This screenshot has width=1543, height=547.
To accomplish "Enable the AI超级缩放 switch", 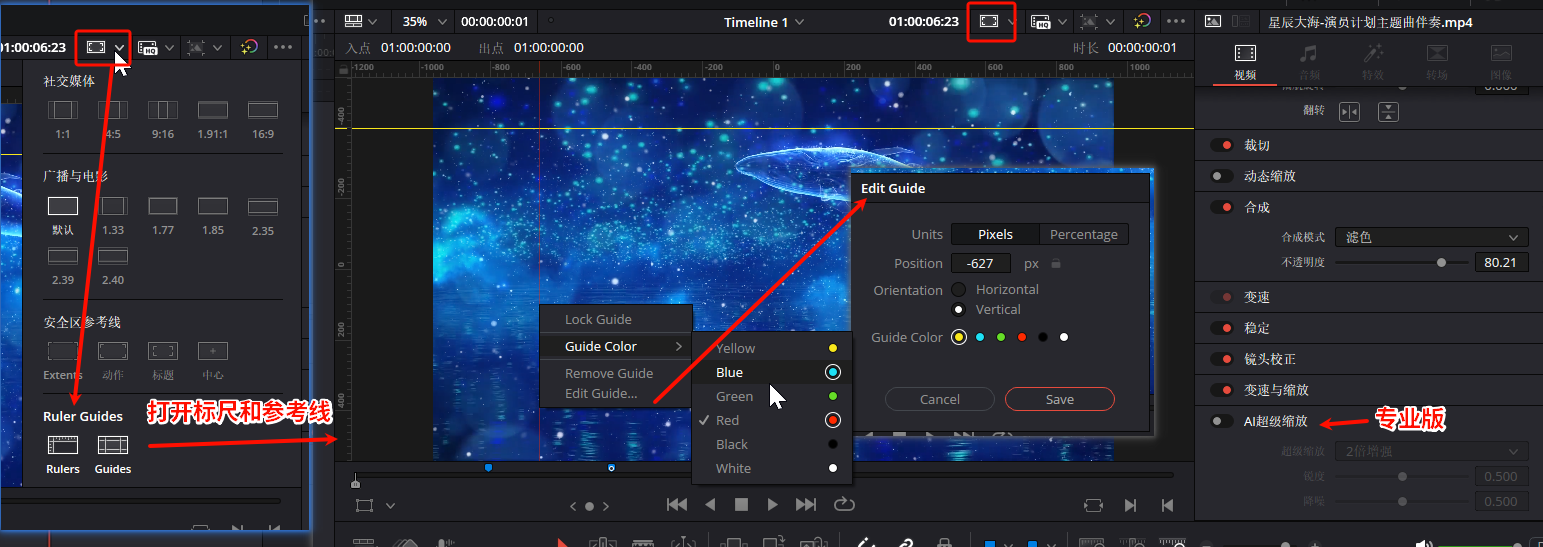I will click(x=1221, y=421).
